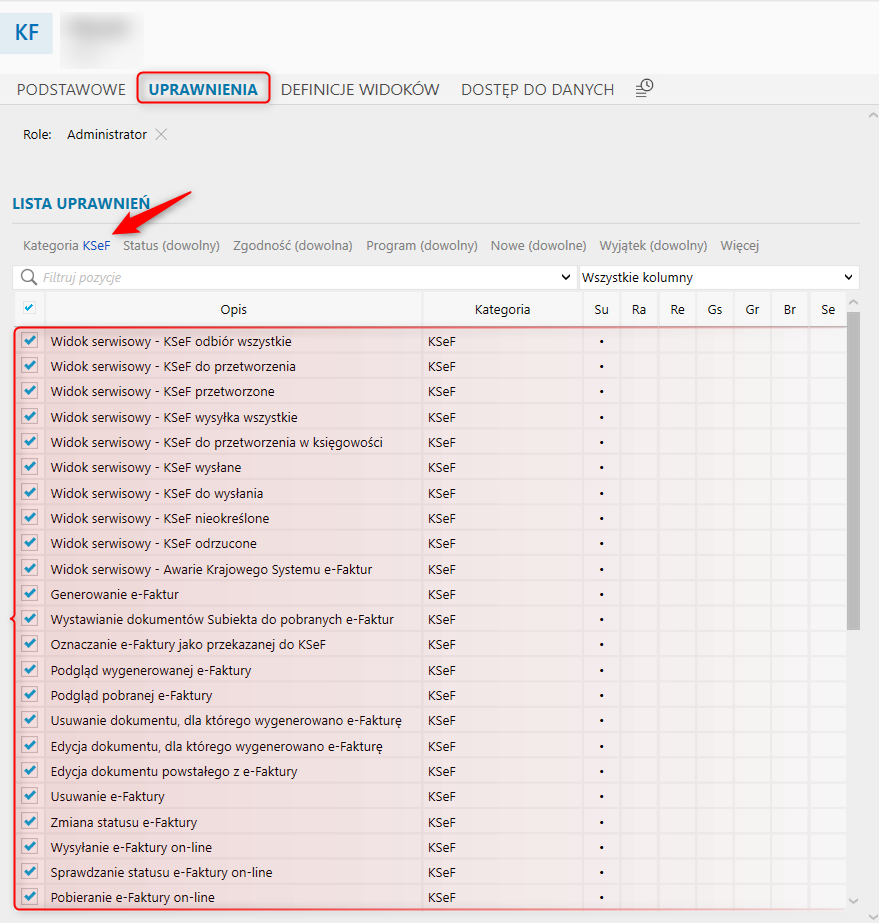
Task: Select 'Edycja dokumentu powstałego z e-Faktury' row
Action: [x=430, y=771]
